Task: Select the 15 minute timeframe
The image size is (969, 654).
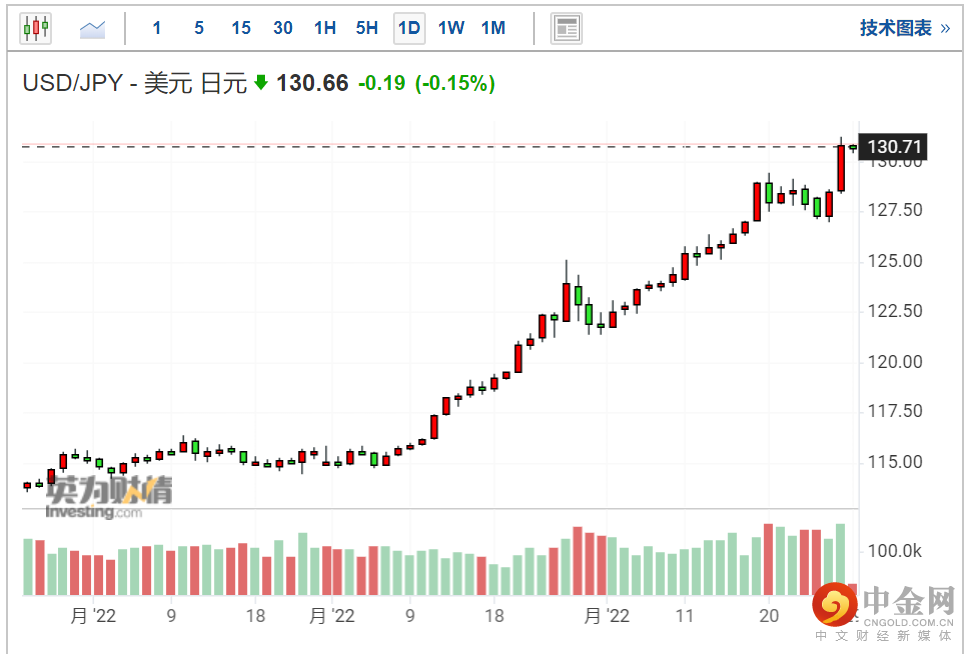Action: coord(241,28)
